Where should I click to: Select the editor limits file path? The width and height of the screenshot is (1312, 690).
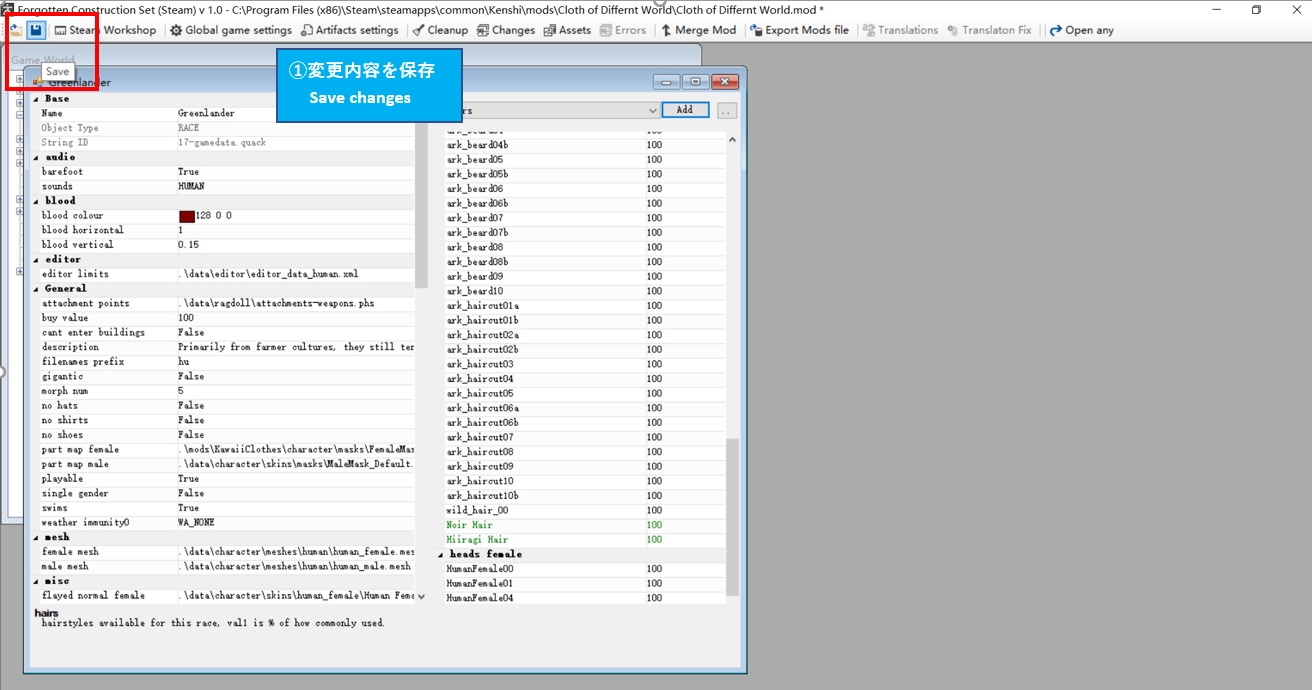pyautogui.click(x=268, y=274)
